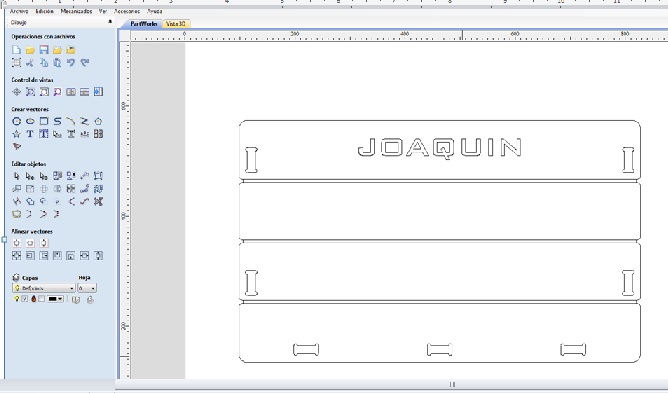Viewport: 668px width, 393px height.
Task: Expand the black layer color dropdown
Action: click(60, 299)
